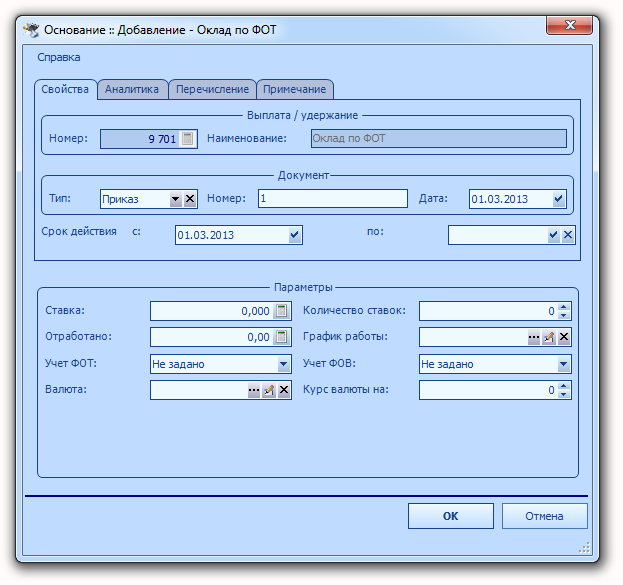Open calendar picker for document Дата

[x=558, y=199]
